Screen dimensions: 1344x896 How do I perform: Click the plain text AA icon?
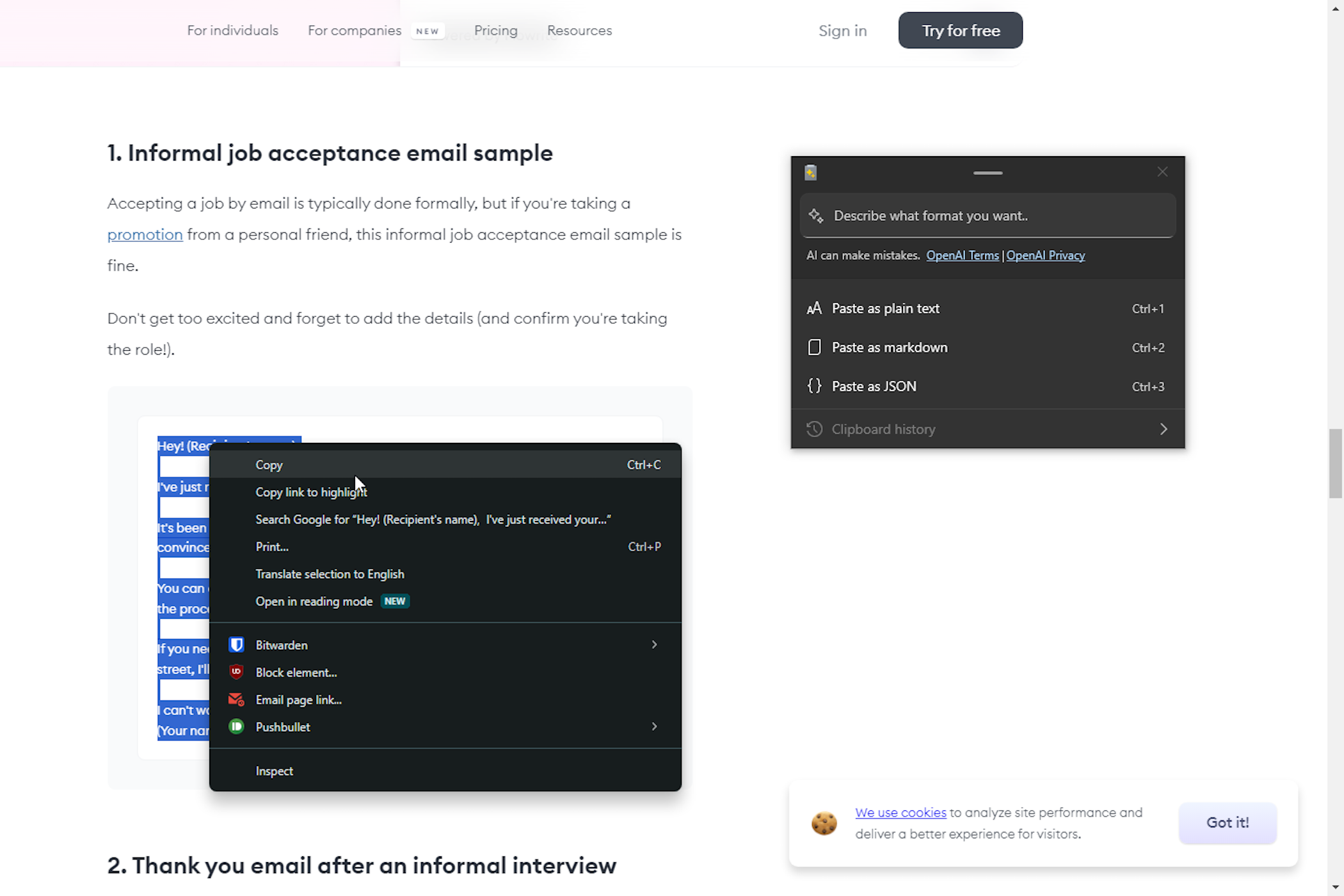tap(814, 308)
